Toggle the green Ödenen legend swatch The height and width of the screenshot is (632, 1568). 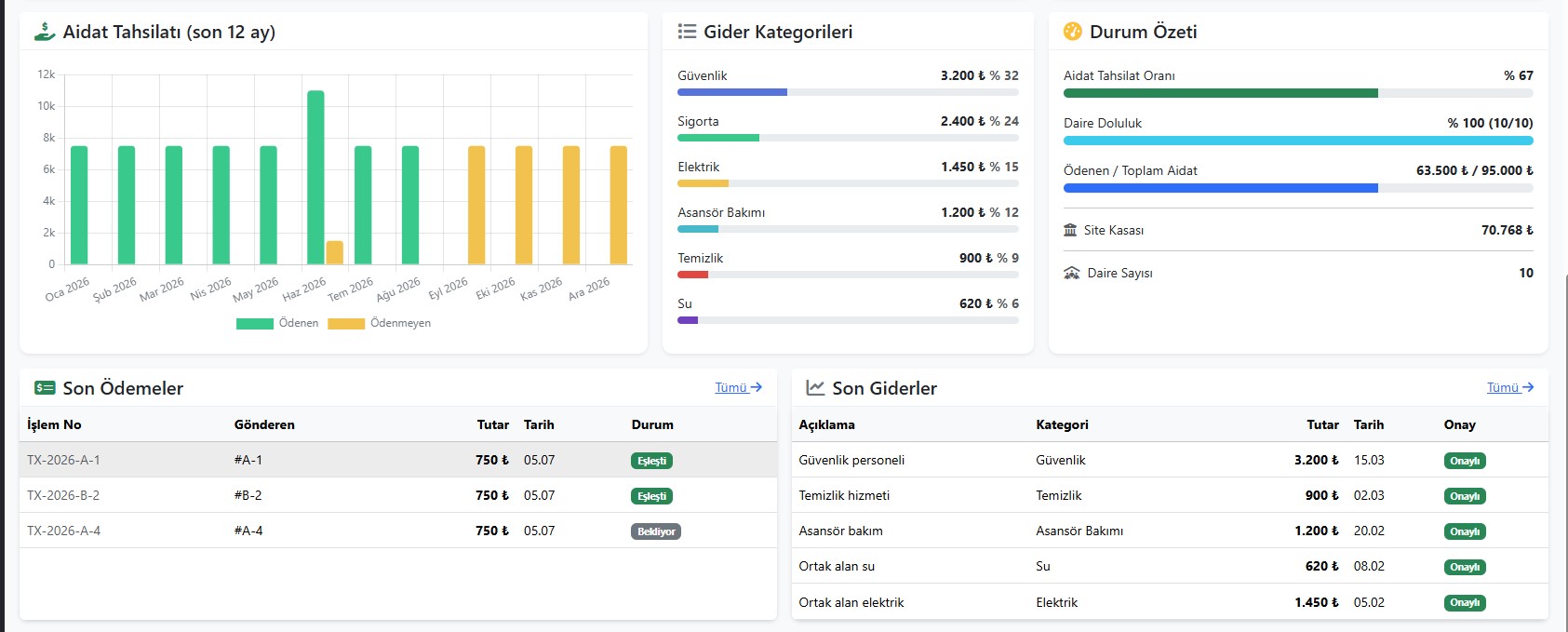point(255,324)
